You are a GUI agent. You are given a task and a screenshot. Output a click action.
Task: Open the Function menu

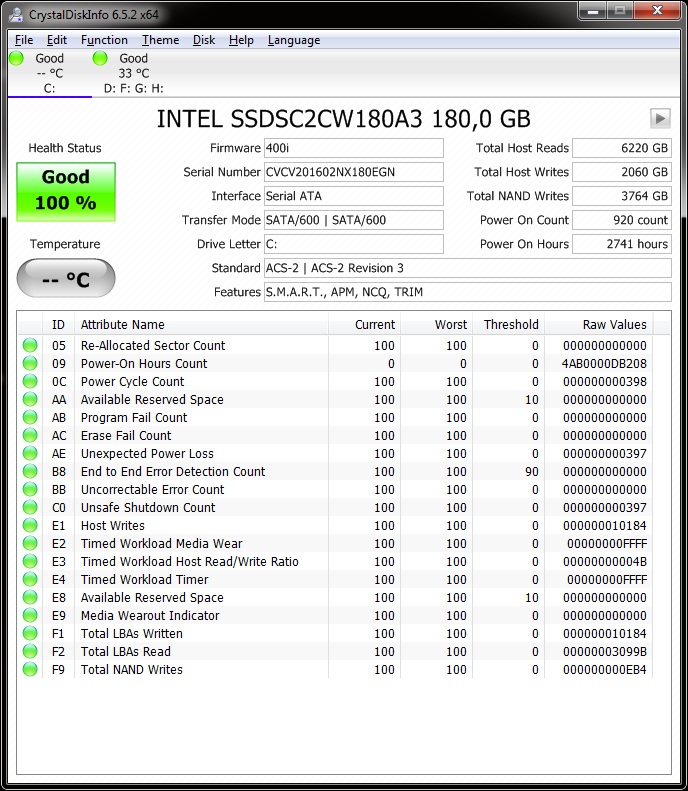[104, 40]
